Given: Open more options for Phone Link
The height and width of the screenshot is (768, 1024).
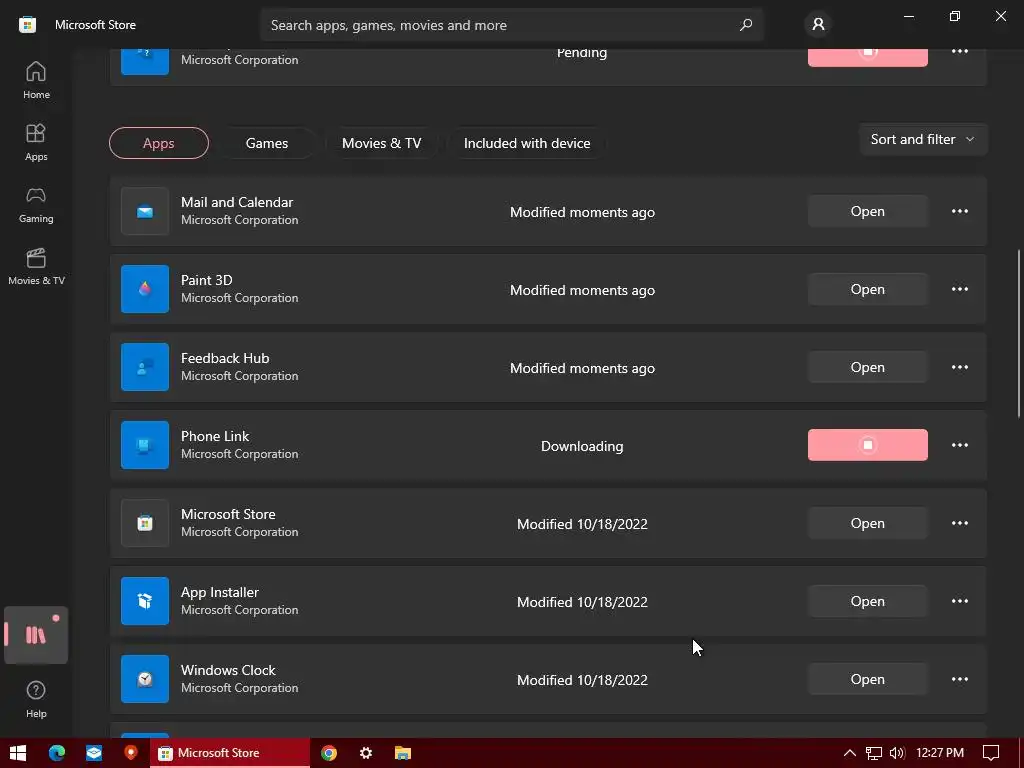Looking at the screenshot, I should pyautogui.click(x=959, y=445).
